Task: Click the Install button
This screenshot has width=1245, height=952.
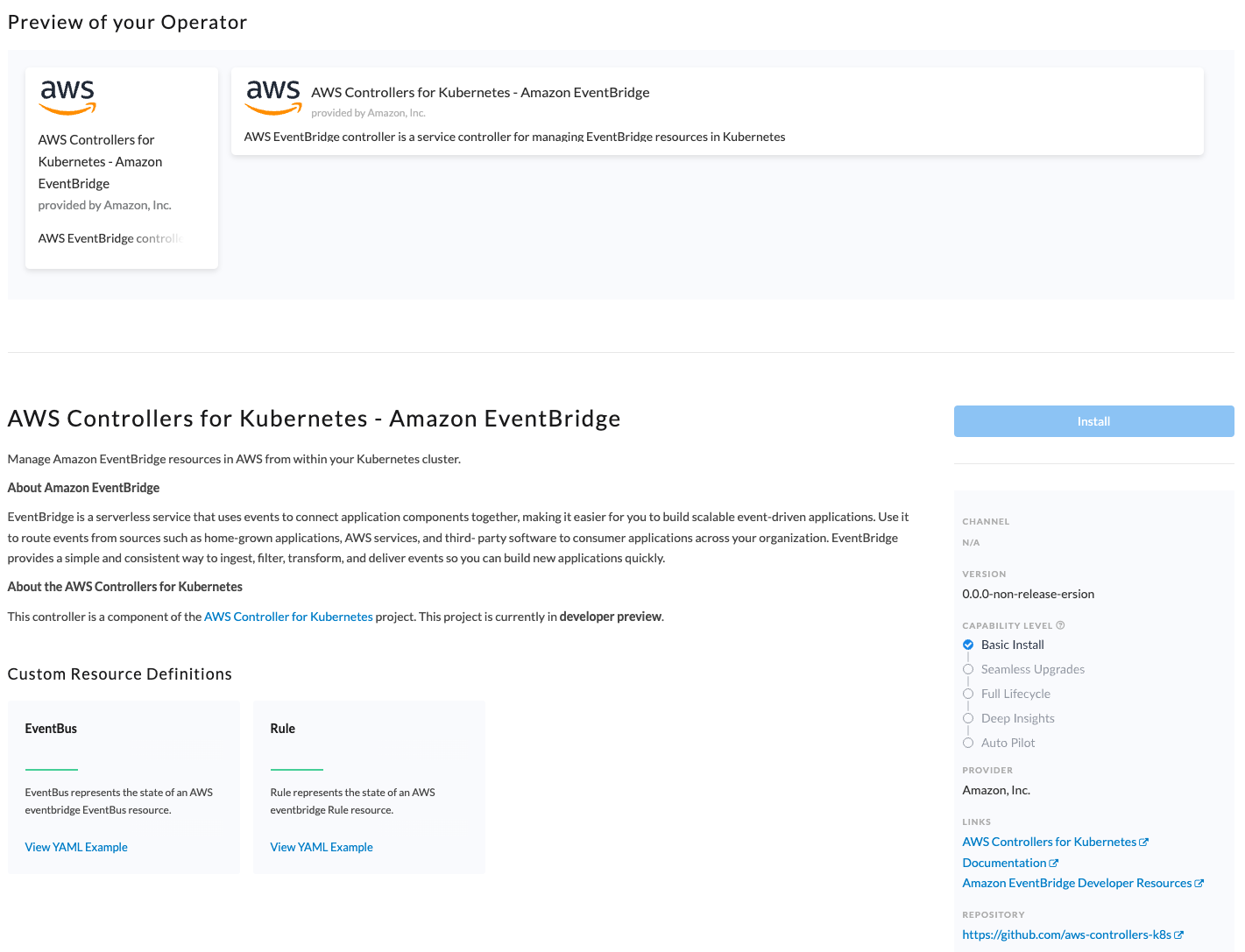Action: tap(1093, 421)
